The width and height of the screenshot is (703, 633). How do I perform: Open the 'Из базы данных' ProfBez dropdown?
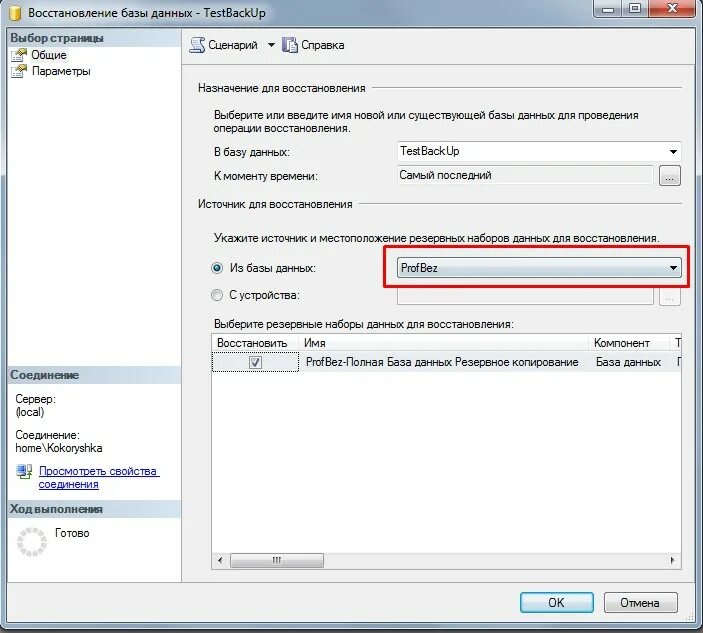[x=539, y=268]
